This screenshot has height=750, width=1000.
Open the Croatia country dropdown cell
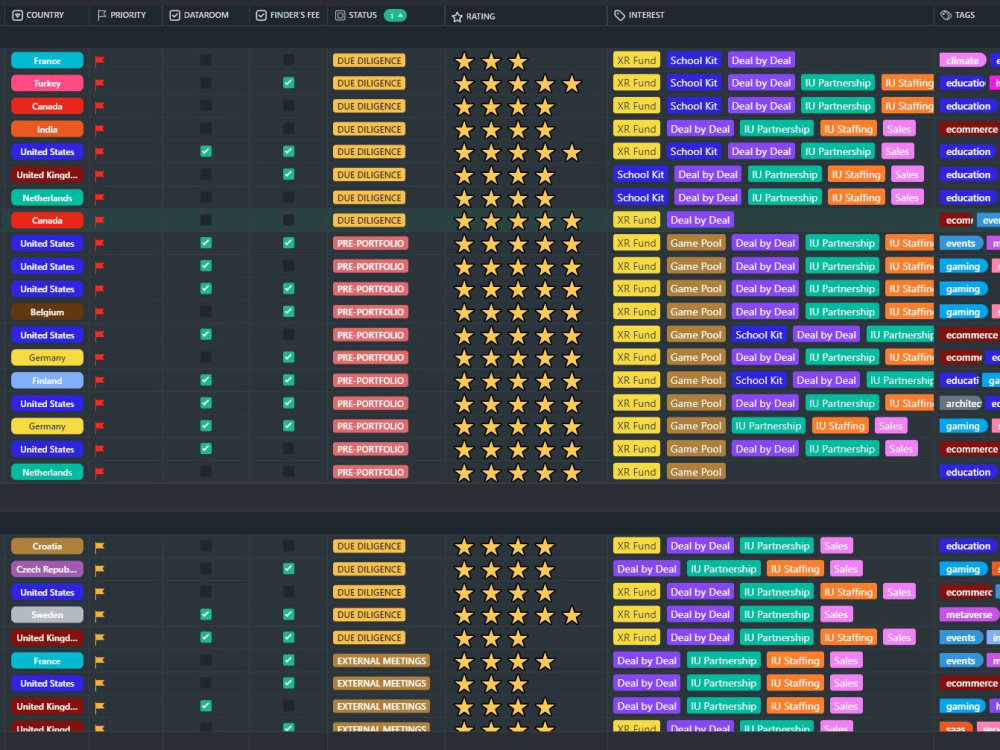(47, 547)
